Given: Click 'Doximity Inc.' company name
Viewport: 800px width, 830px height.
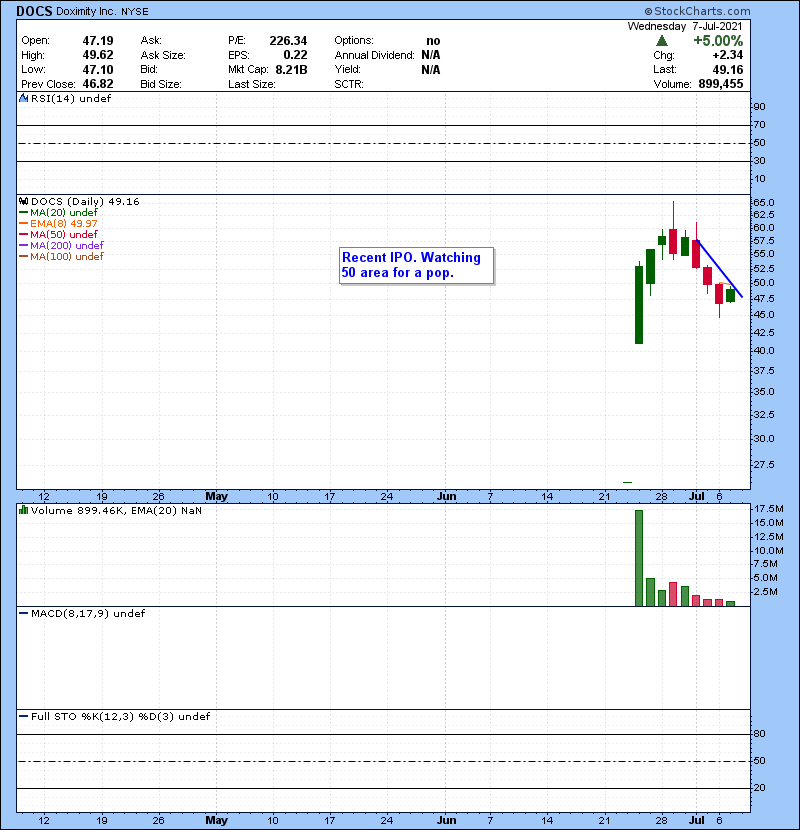Looking at the screenshot, I should 86,12.
